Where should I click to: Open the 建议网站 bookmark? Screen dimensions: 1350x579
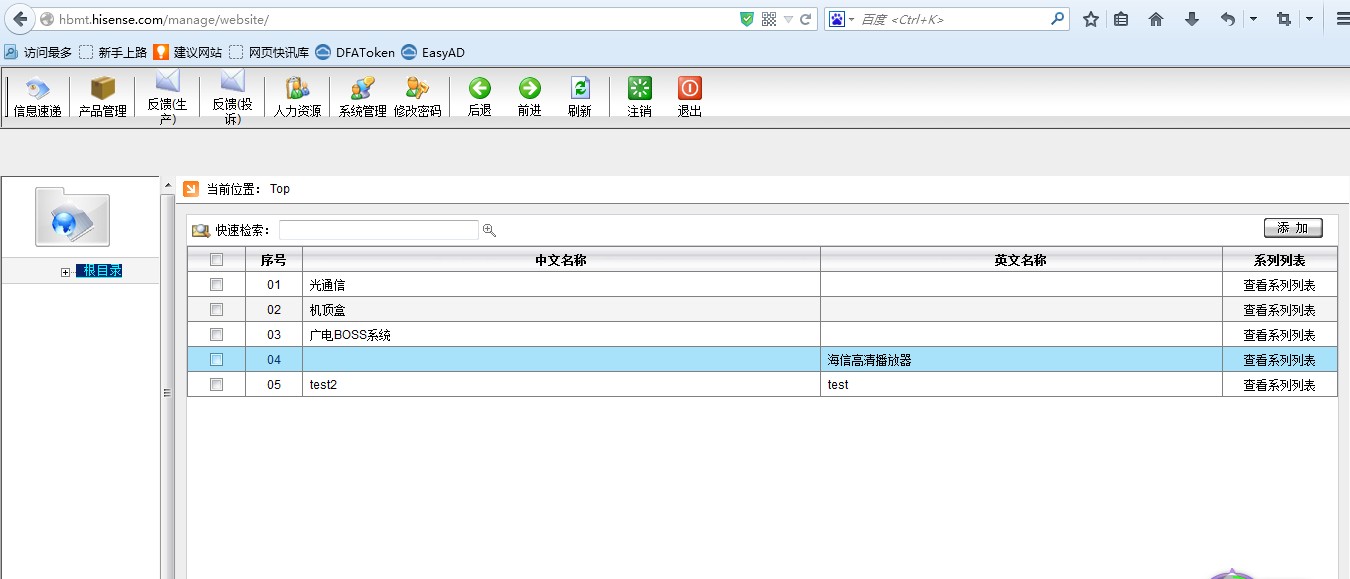coord(188,52)
